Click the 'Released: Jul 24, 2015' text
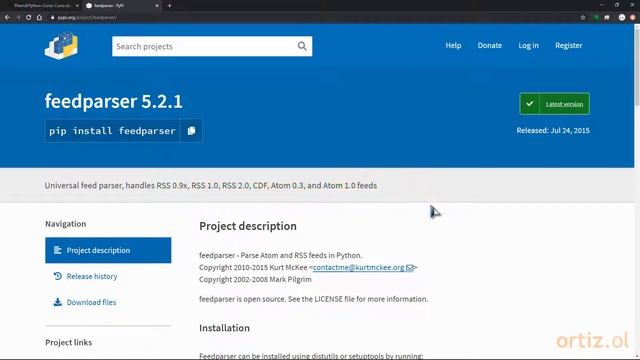This screenshot has width=640, height=360. (553, 131)
